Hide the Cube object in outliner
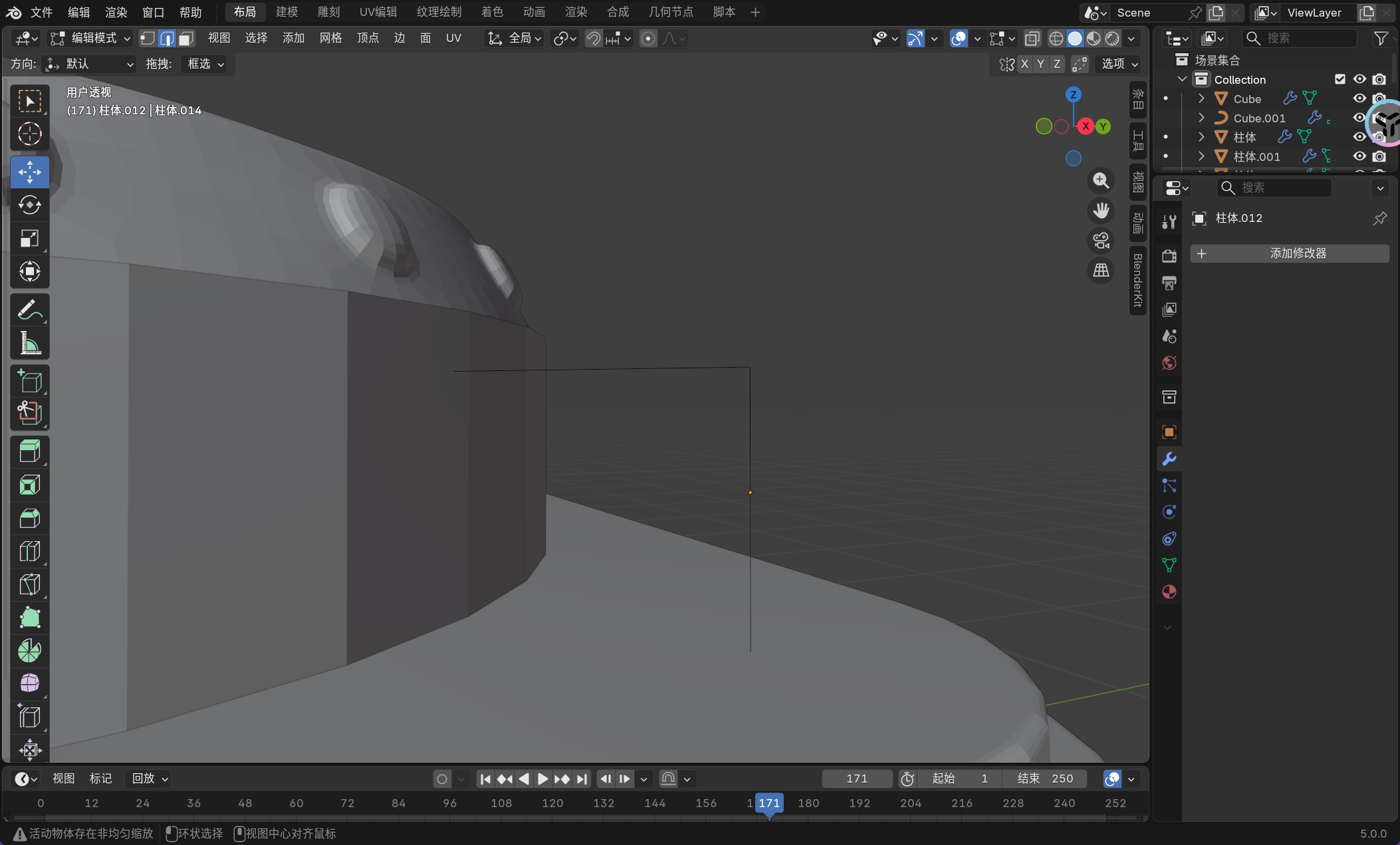 [1359, 98]
